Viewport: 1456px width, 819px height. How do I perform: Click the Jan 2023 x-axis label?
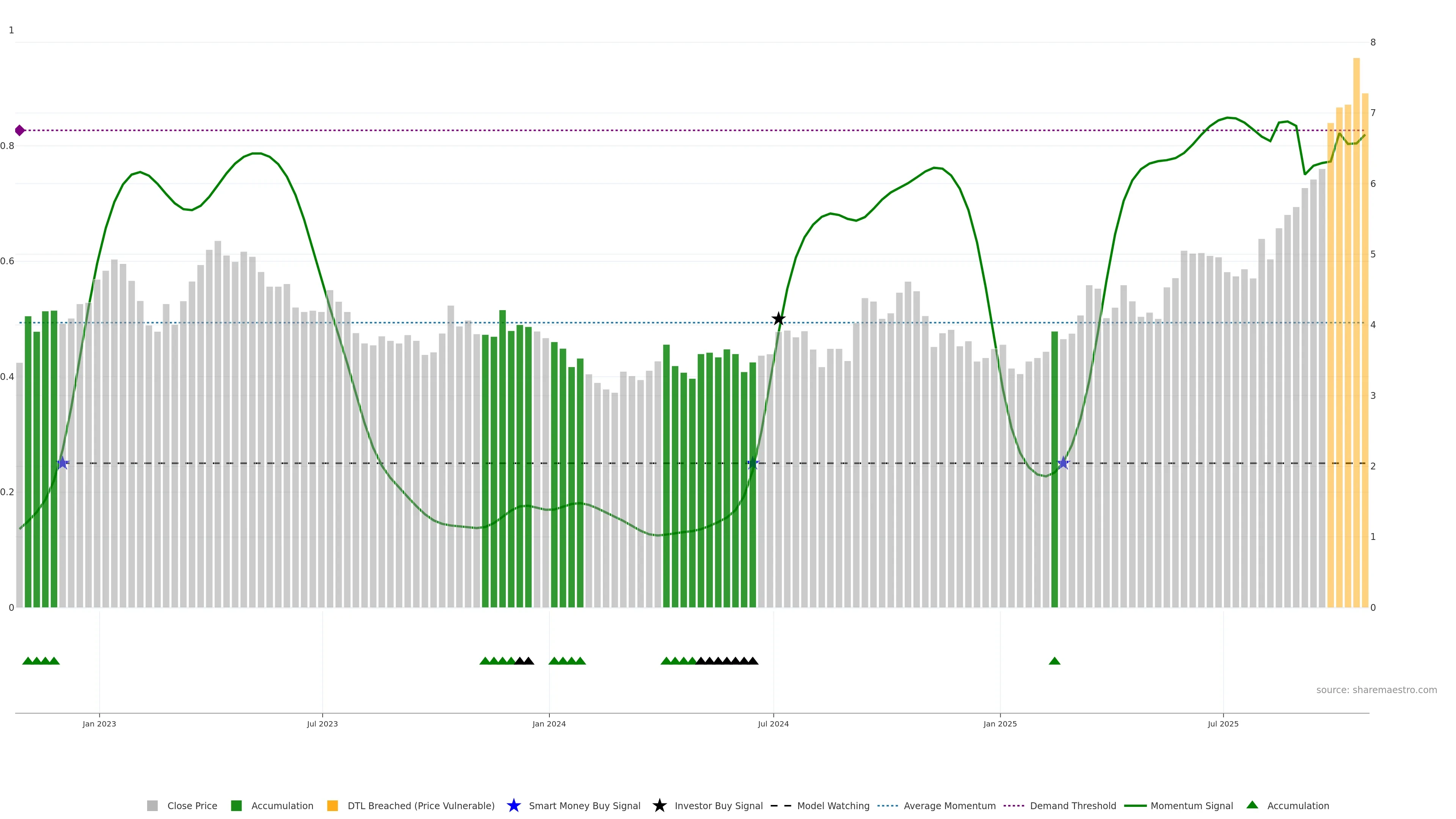point(99,723)
